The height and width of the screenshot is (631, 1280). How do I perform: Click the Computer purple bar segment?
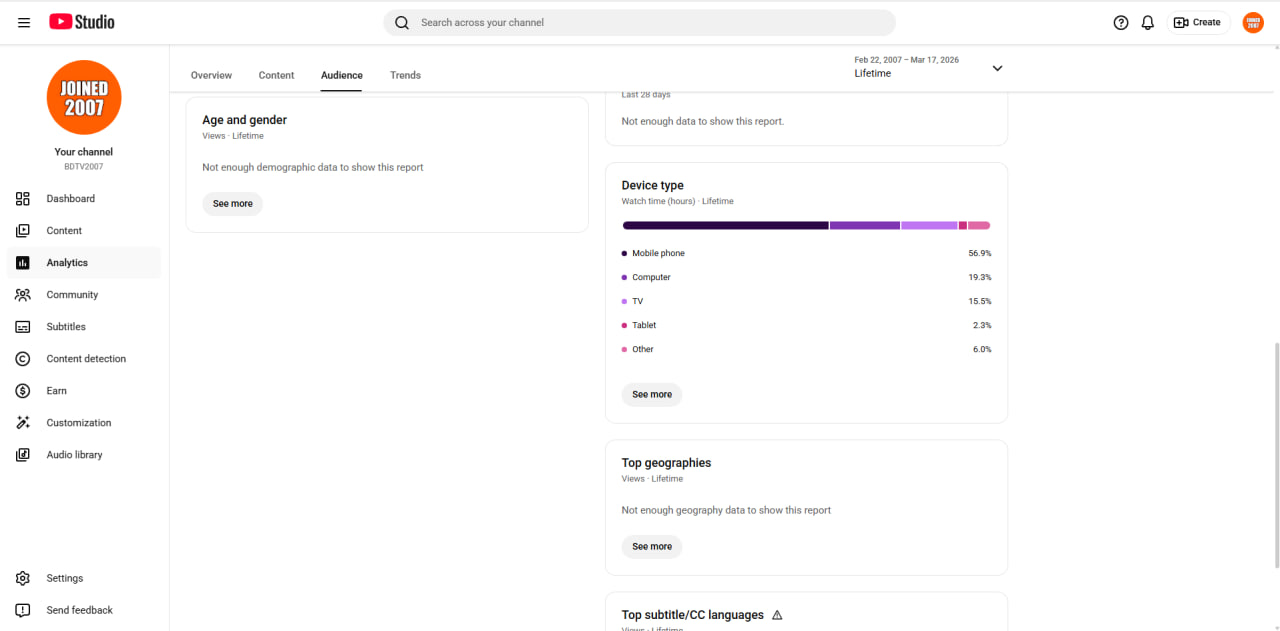865,226
